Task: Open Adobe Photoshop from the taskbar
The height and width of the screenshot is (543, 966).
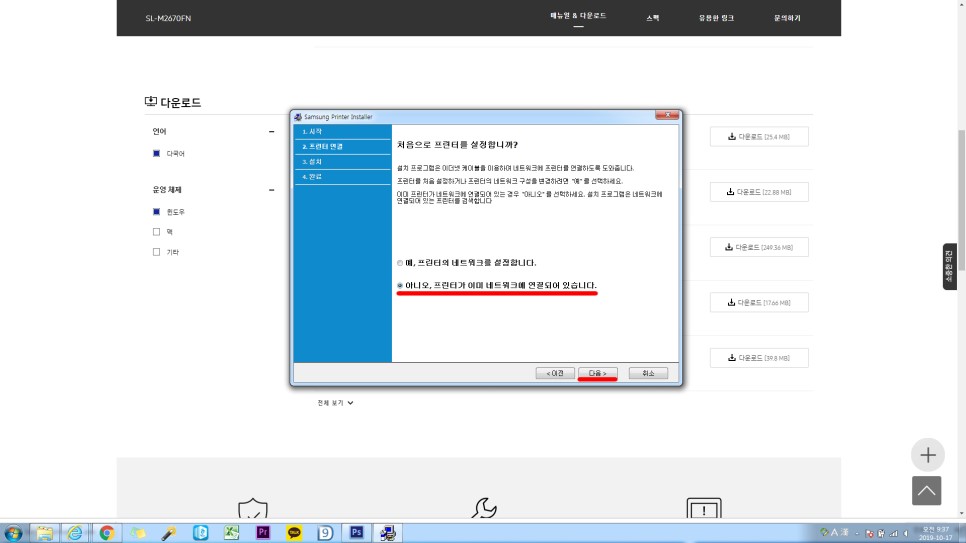Action: (x=357, y=533)
